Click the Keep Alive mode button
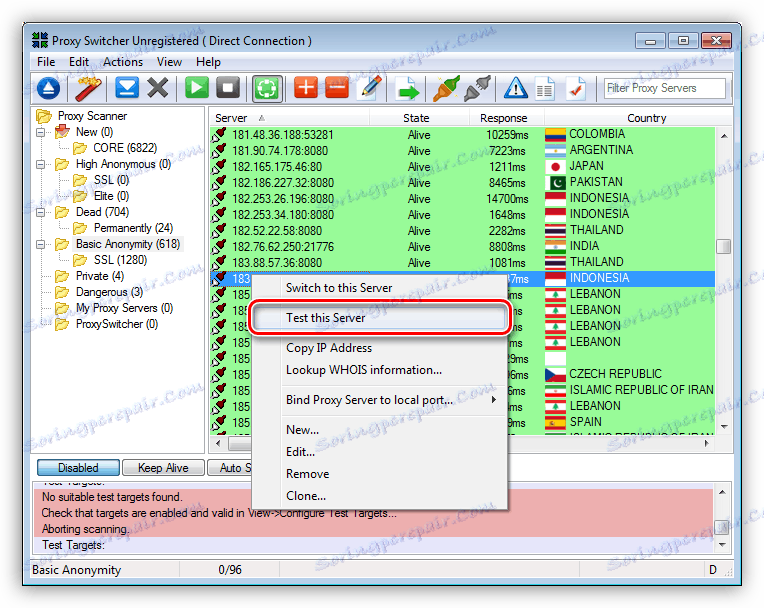 163,468
